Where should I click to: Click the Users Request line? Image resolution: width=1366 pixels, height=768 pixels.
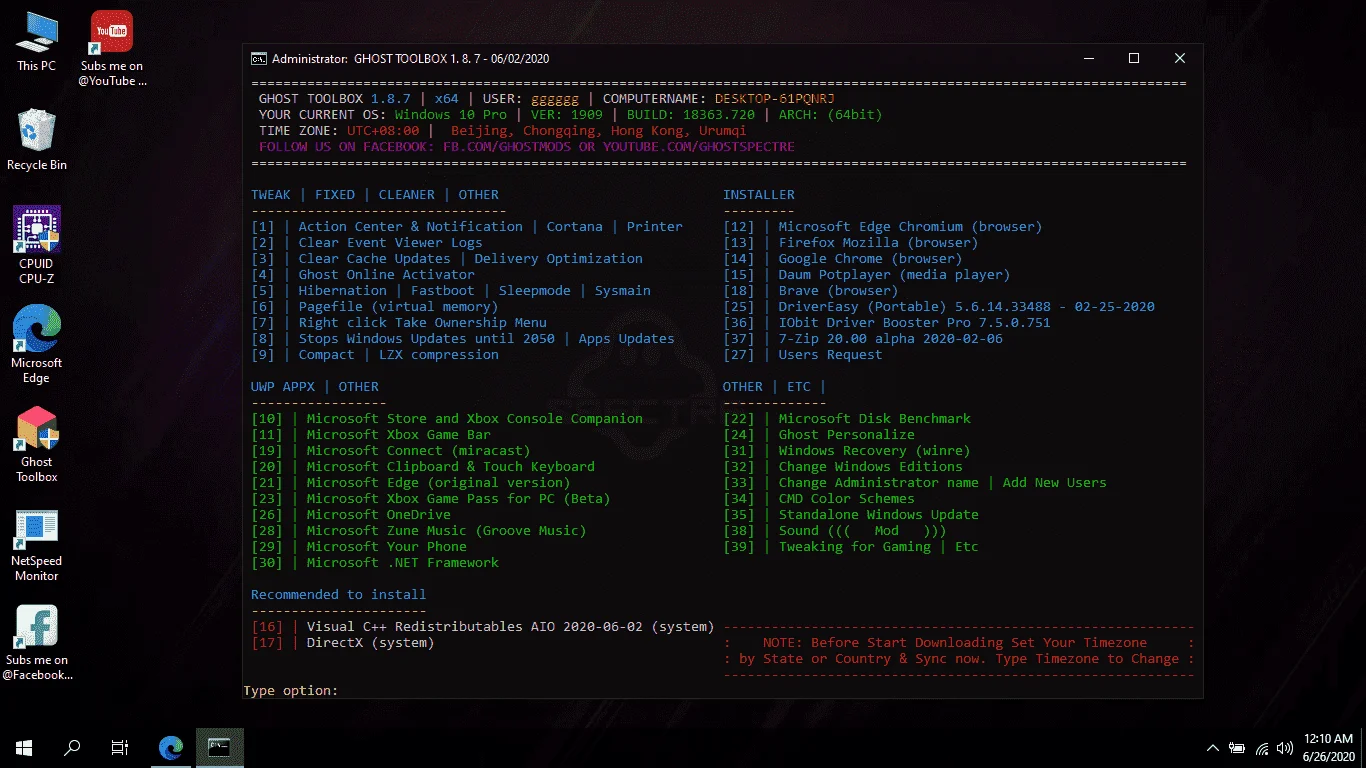coord(803,355)
